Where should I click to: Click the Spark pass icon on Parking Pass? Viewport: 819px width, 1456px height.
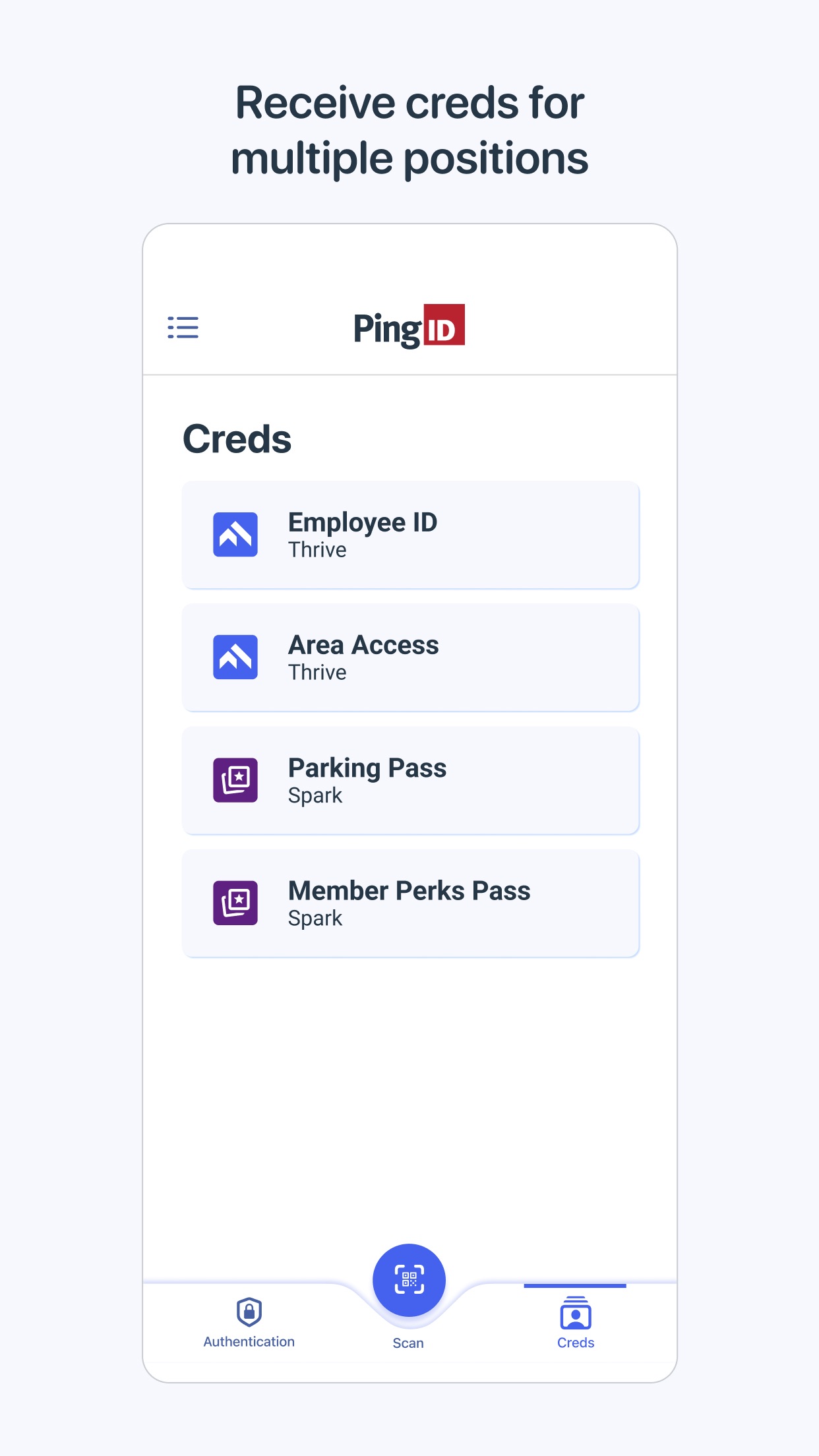235,780
